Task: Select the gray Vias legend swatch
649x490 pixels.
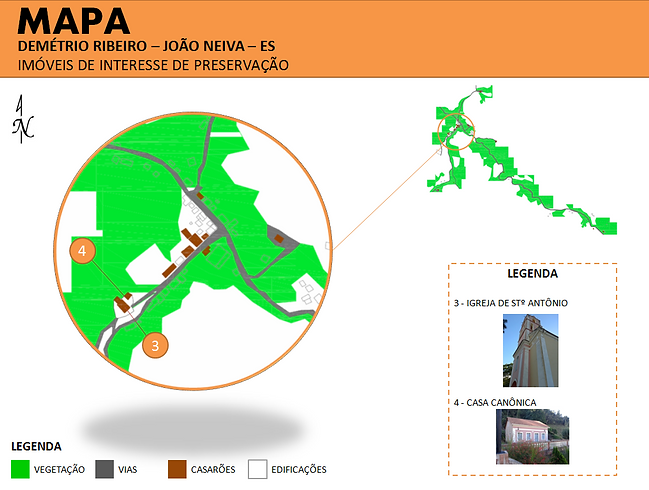Action: point(104,469)
